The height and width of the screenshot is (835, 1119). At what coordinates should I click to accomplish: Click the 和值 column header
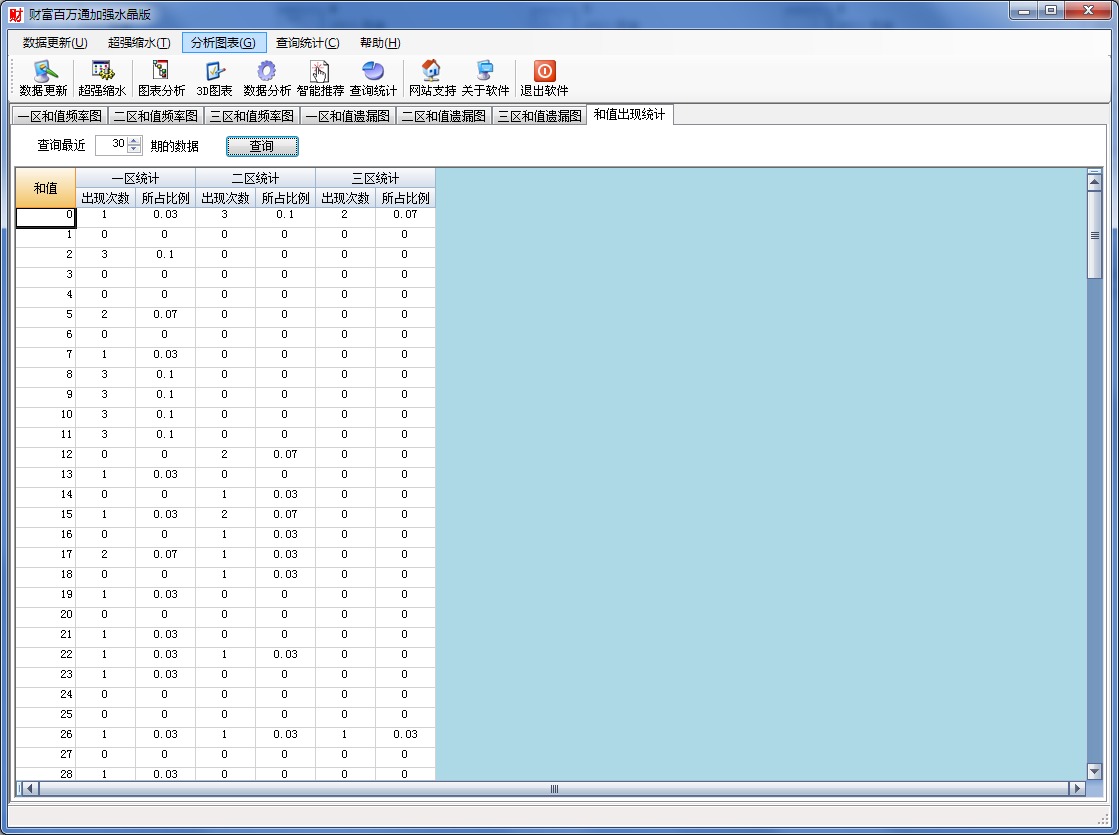(x=45, y=188)
